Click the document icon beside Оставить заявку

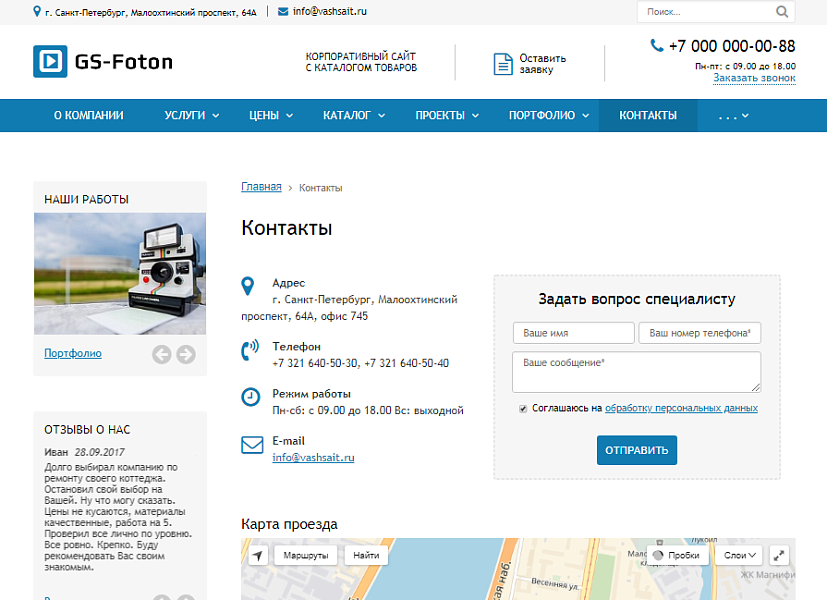click(x=503, y=64)
